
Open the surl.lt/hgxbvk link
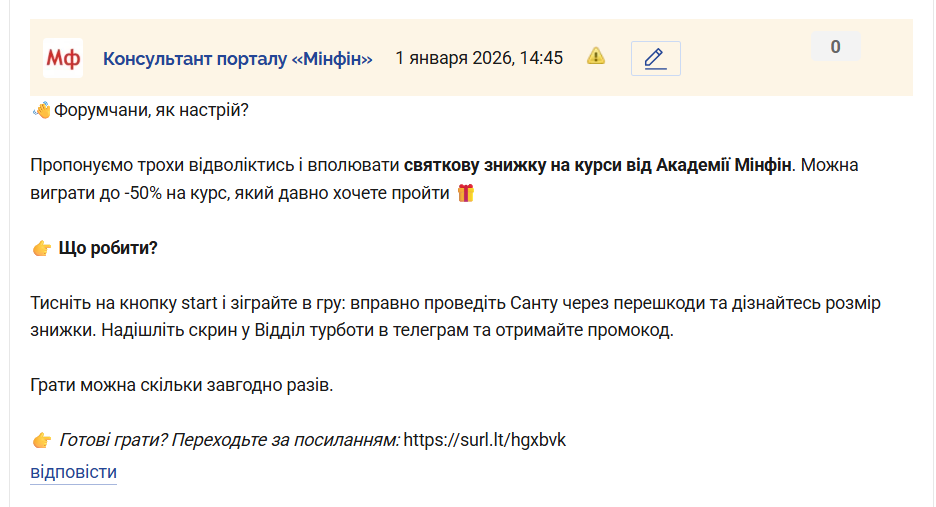[484, 440]
